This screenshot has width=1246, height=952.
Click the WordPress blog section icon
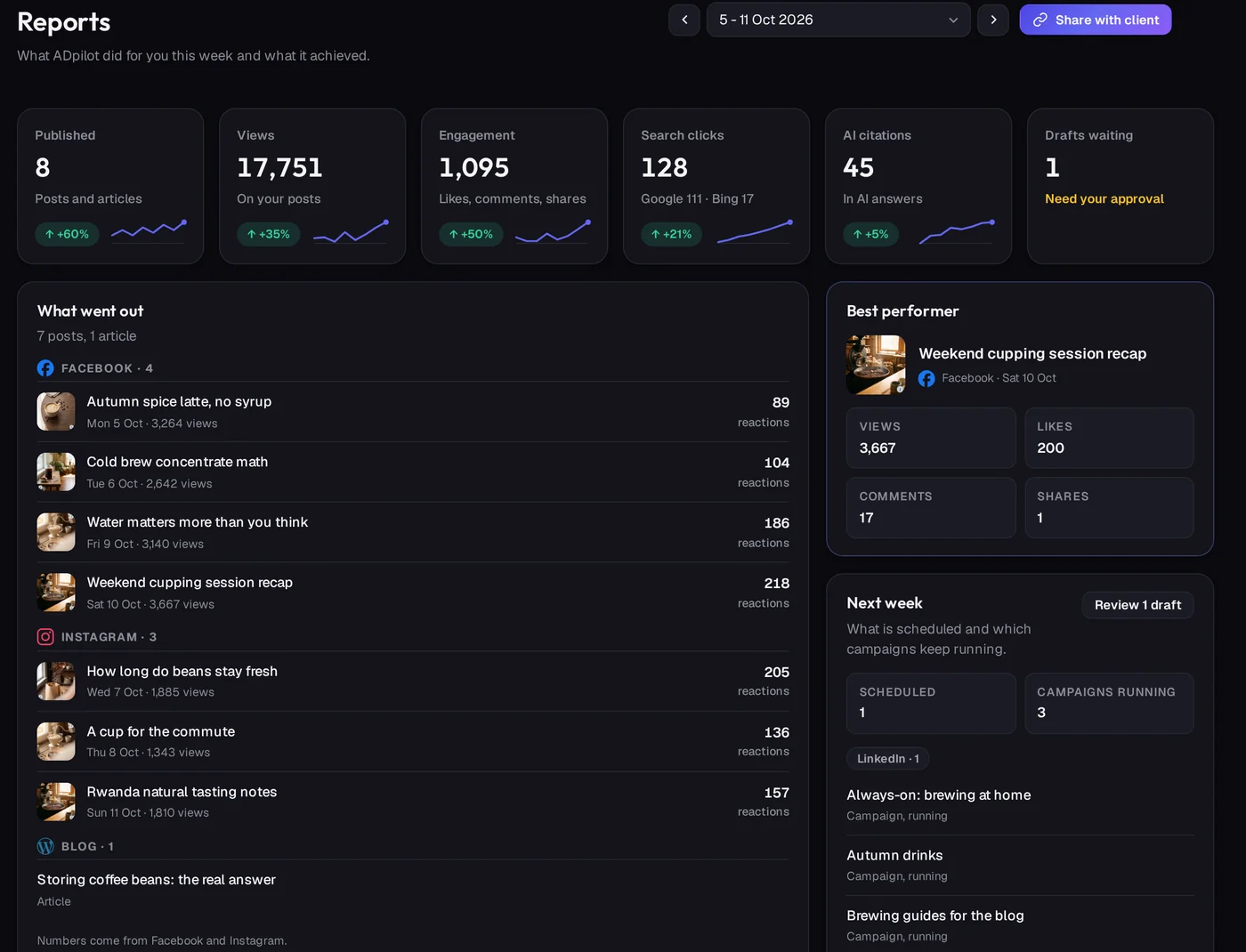(x=45, y=847)
